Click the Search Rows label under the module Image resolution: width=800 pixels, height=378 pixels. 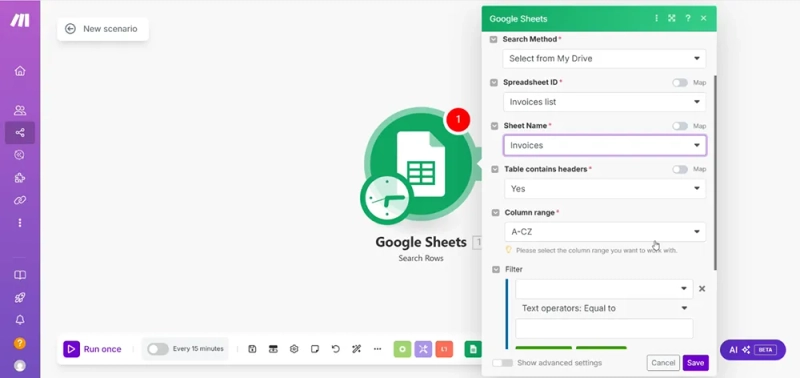pos(421,258)
